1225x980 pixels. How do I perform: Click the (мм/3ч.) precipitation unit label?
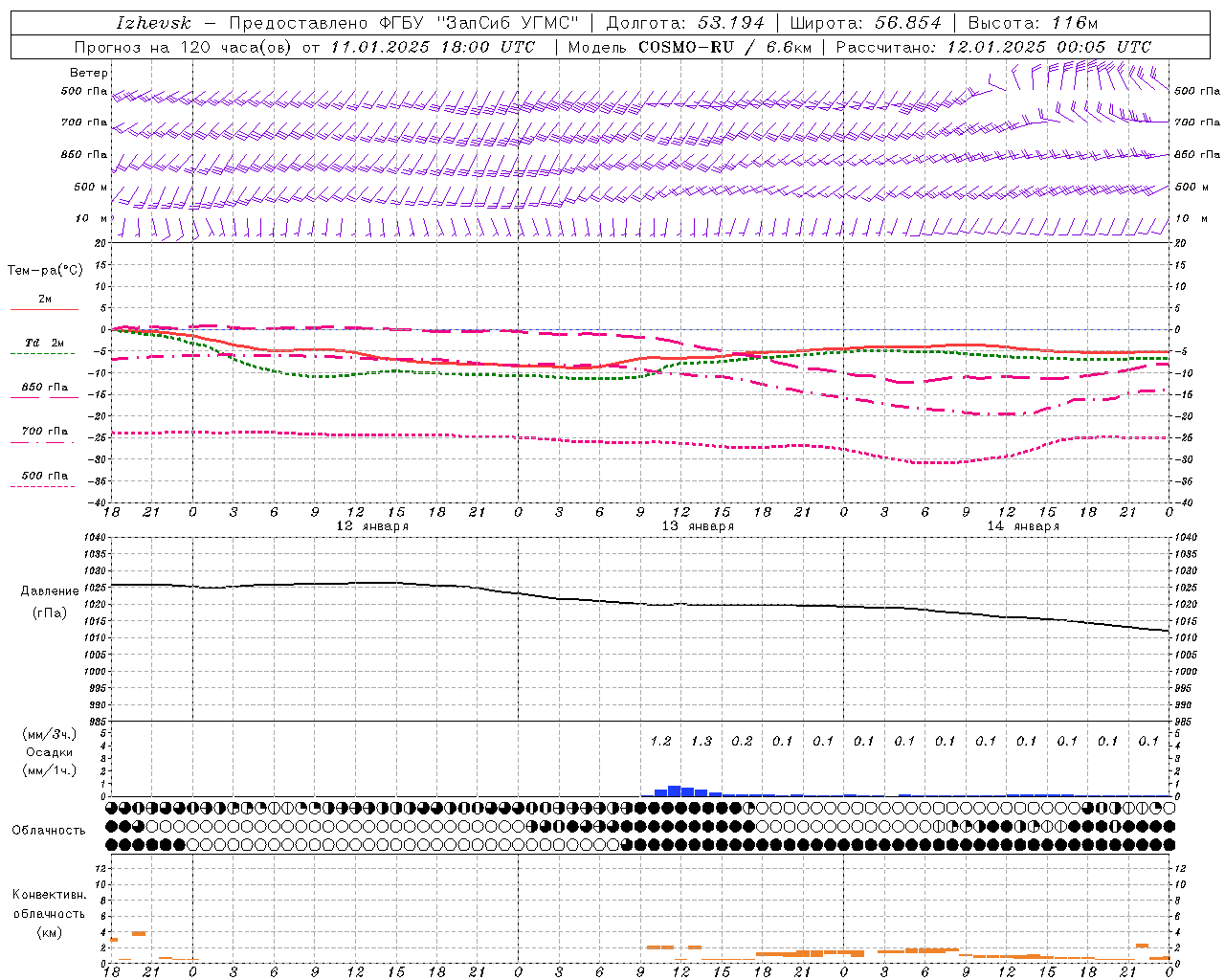(50, 735)
